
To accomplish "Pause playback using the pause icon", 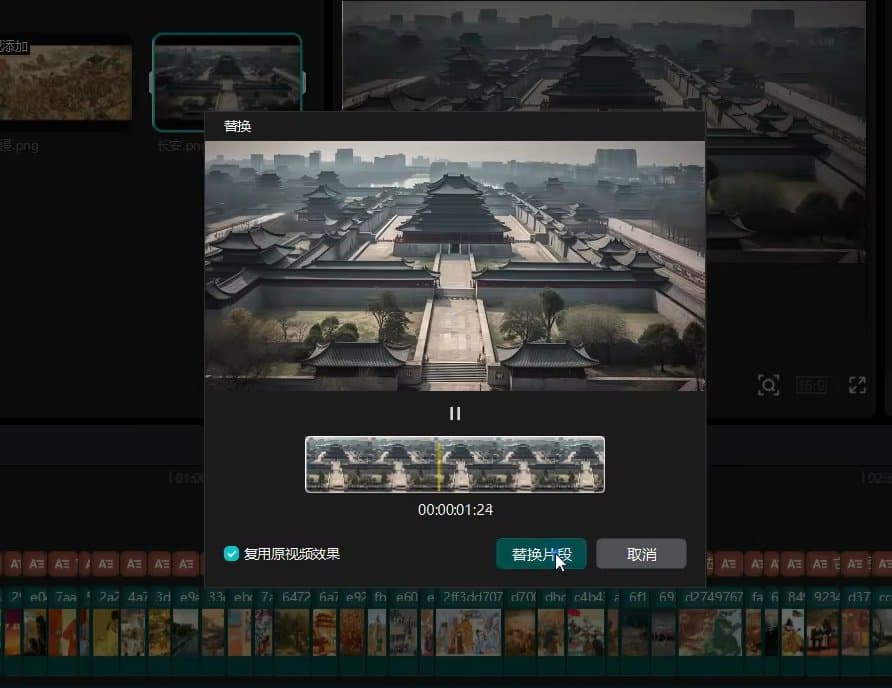I will 455,413.
